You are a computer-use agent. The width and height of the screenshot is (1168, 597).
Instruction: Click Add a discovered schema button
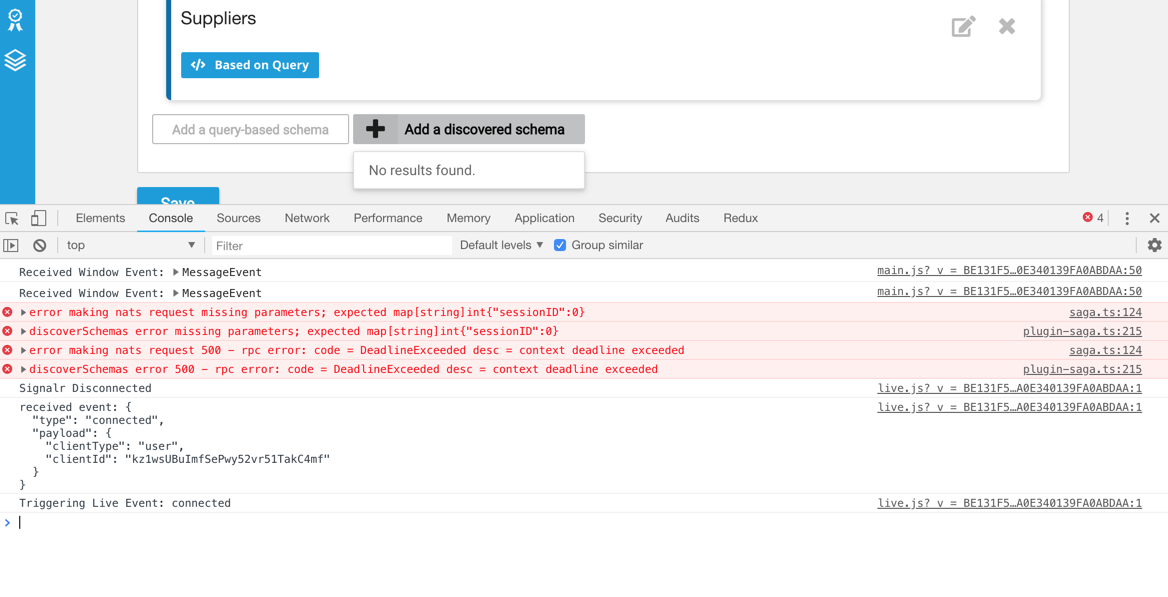[469, 129]
